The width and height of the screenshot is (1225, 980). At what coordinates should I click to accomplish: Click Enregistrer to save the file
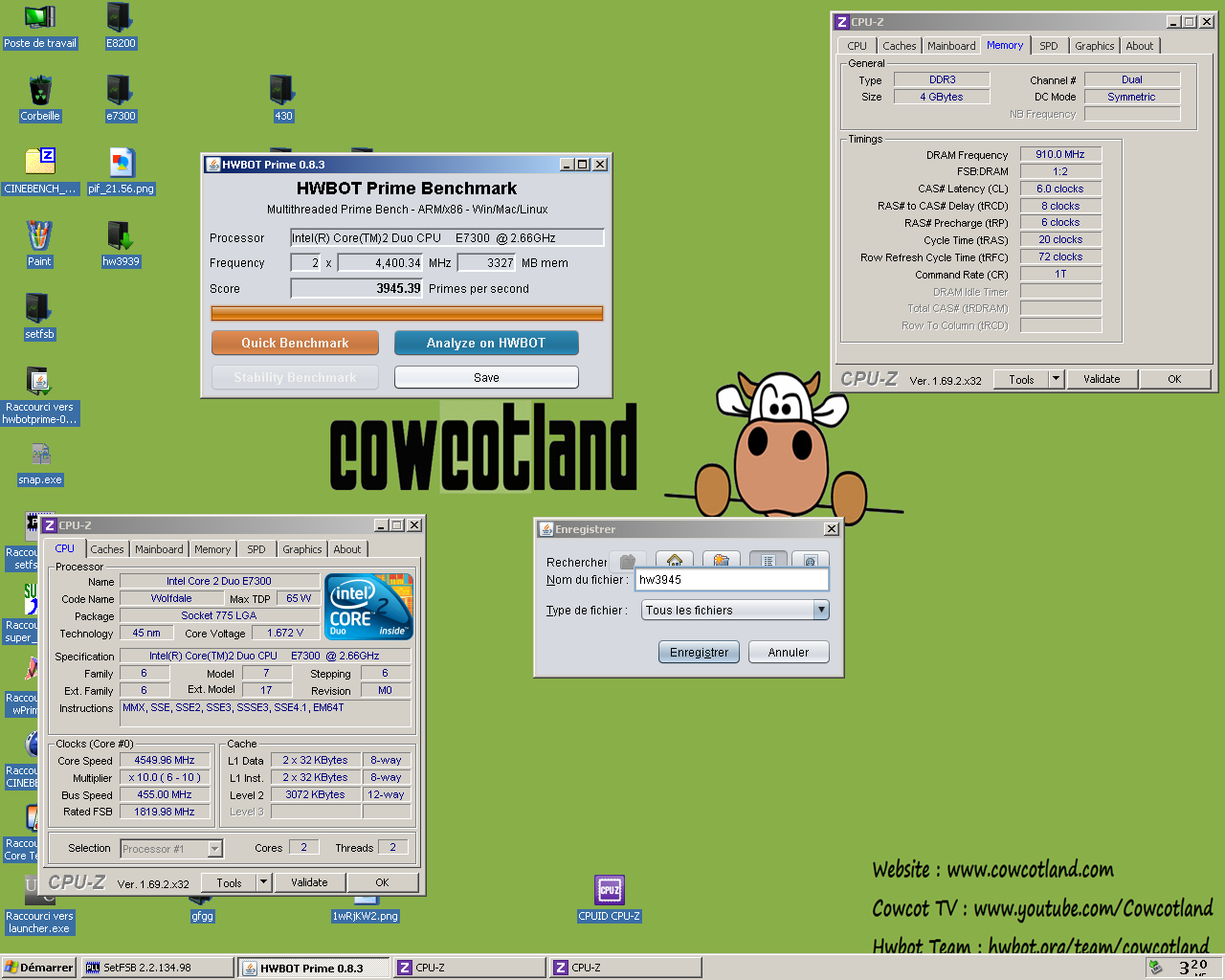pyautogui.click(x=699, y=652)
